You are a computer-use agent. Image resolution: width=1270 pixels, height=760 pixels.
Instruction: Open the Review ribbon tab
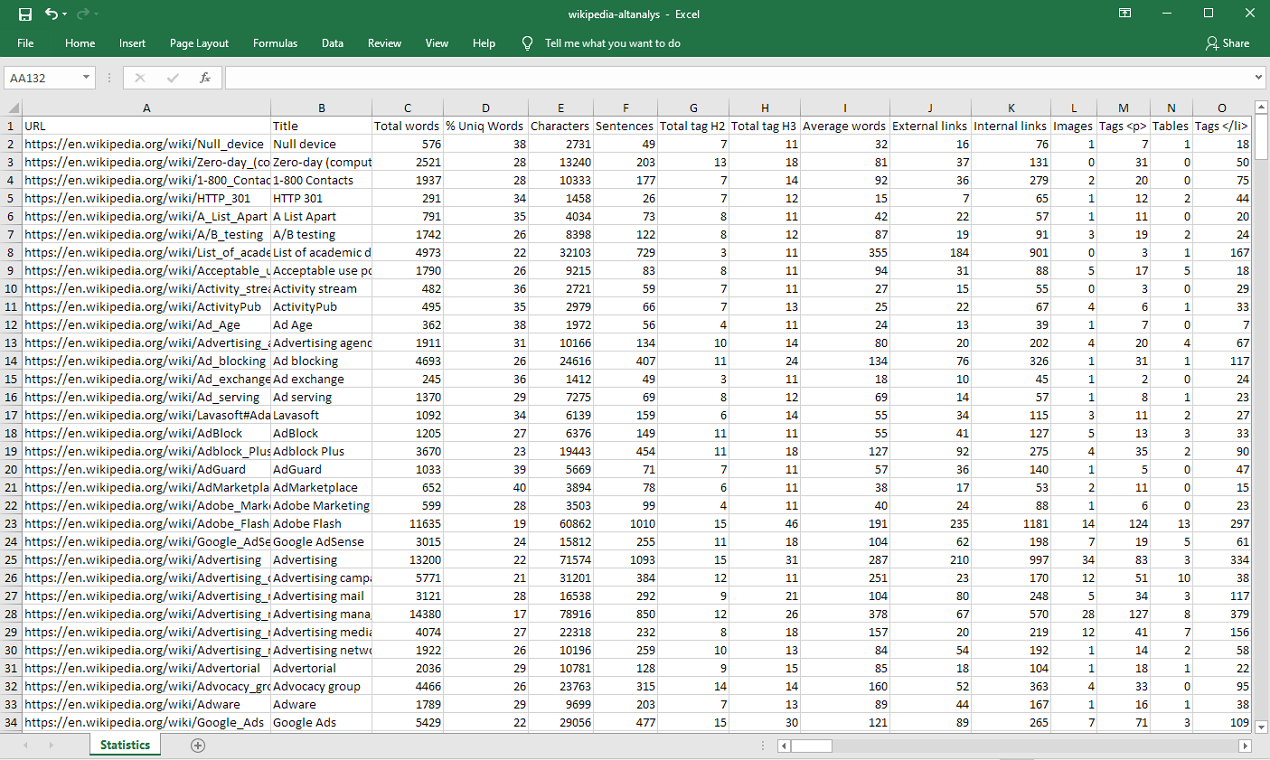[384, 43]
